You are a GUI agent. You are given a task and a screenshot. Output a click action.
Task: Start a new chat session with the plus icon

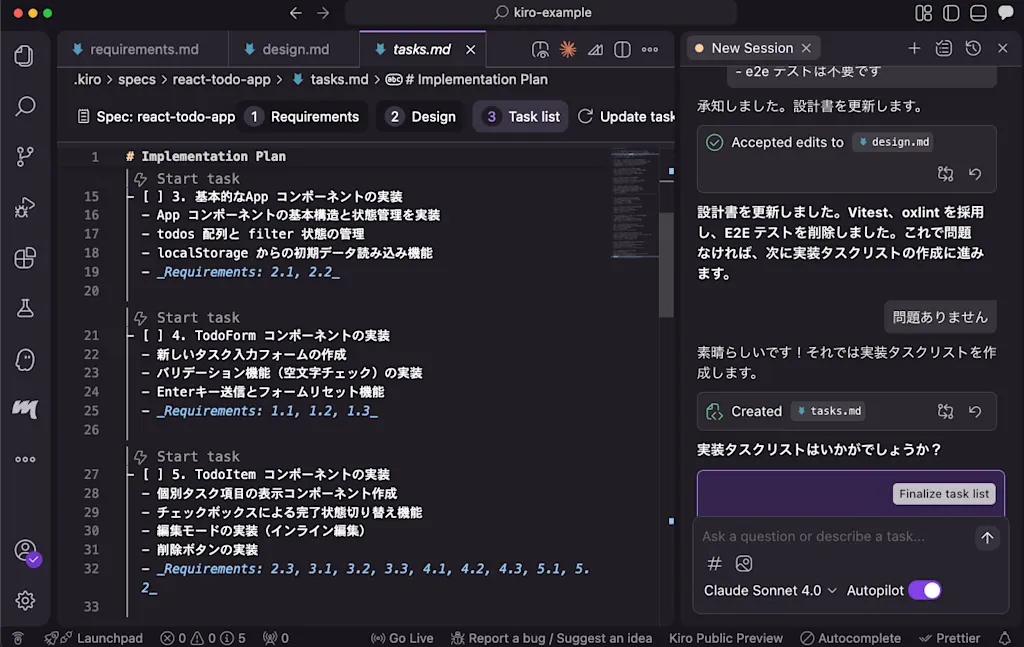point(914,48)
